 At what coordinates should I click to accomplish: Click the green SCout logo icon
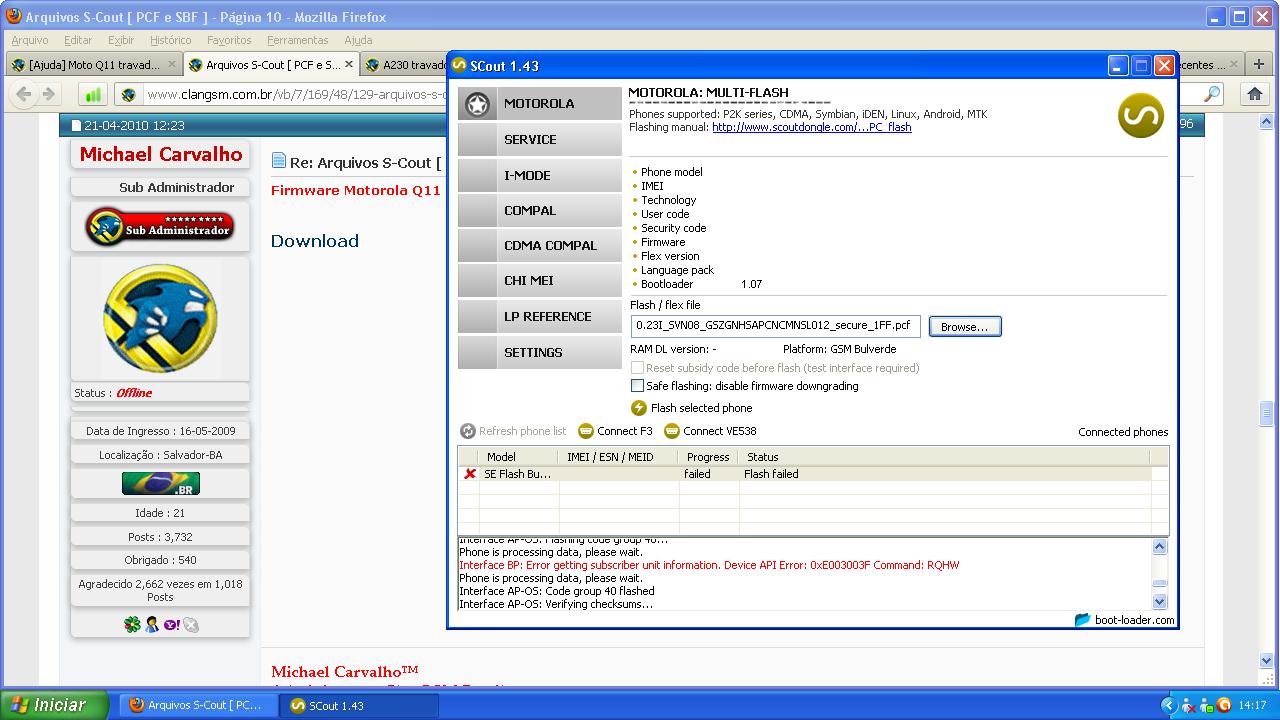pos(1141,115)
